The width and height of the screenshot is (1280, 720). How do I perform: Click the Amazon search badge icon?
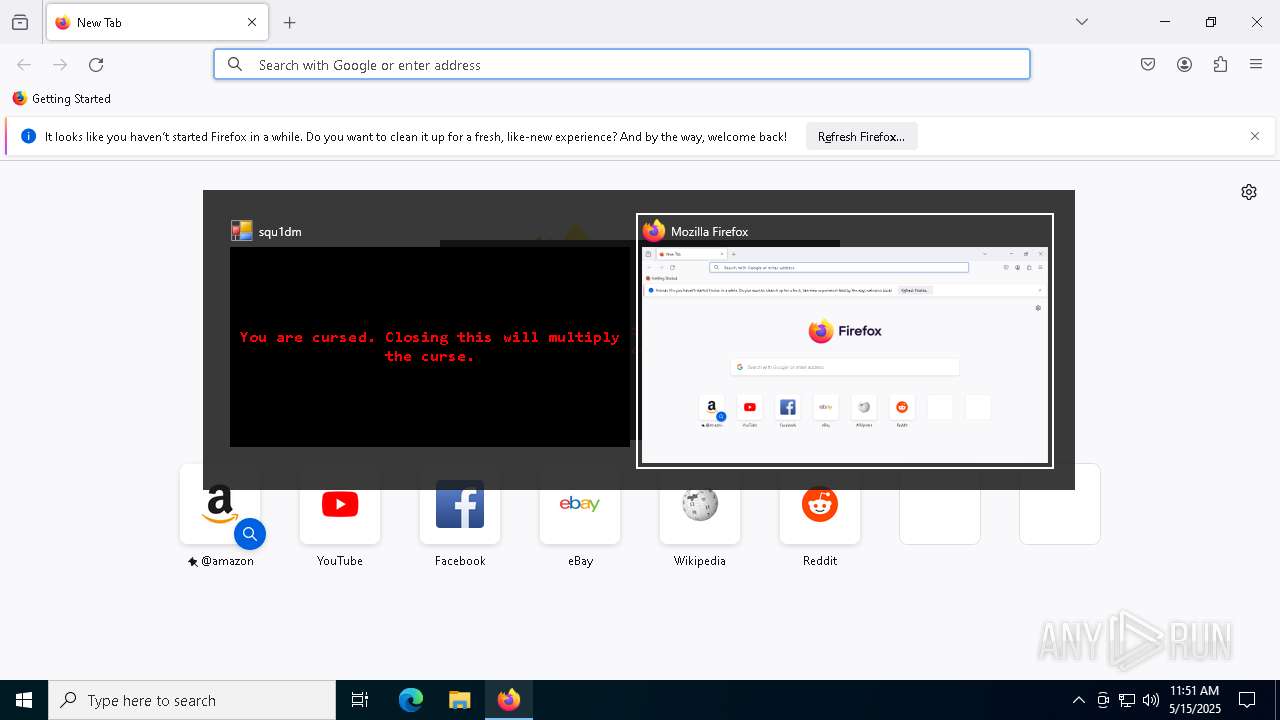tap(250, 535)
